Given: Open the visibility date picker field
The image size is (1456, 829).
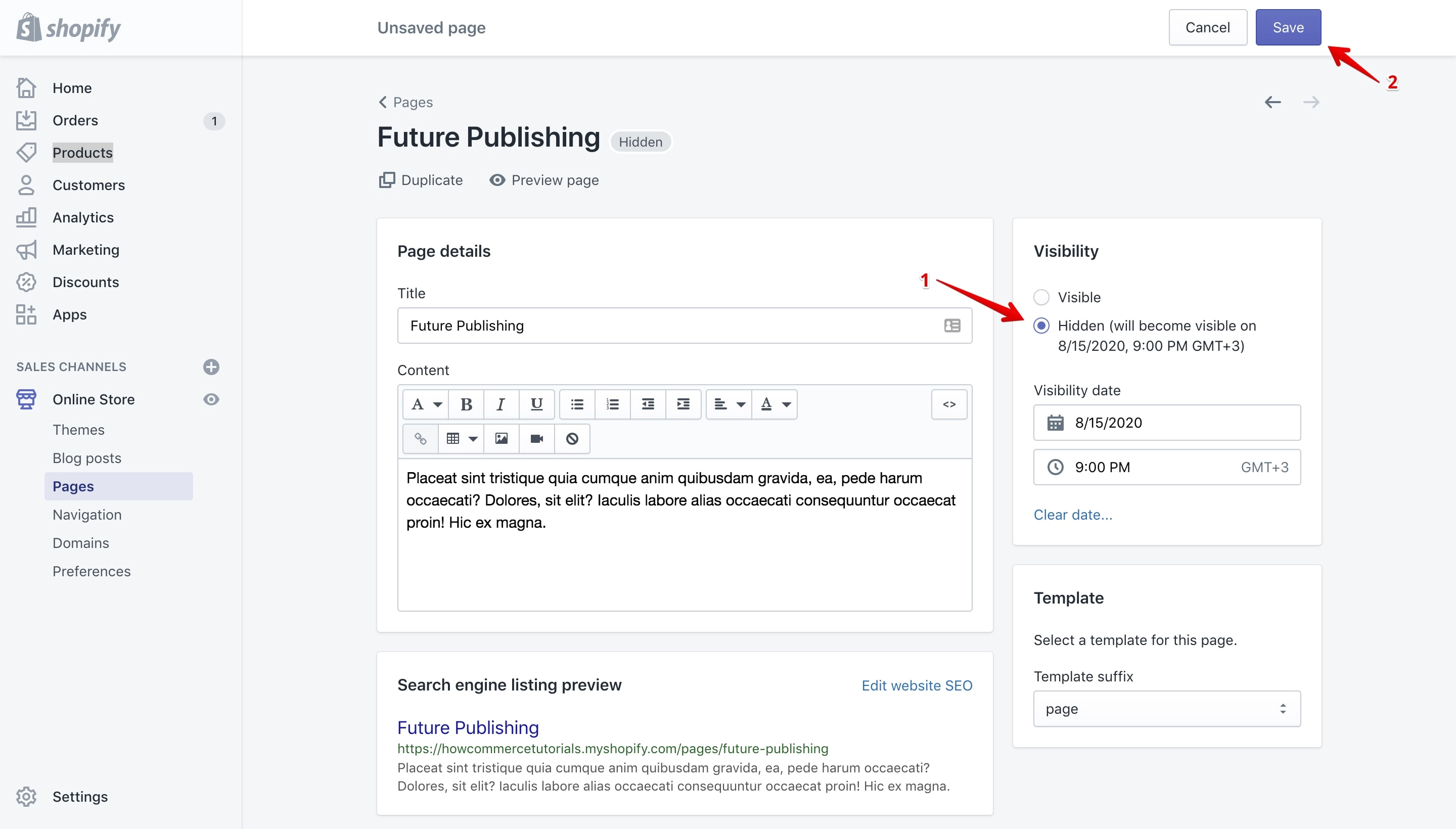Looking at the screenshot, I should point(1167,423).
